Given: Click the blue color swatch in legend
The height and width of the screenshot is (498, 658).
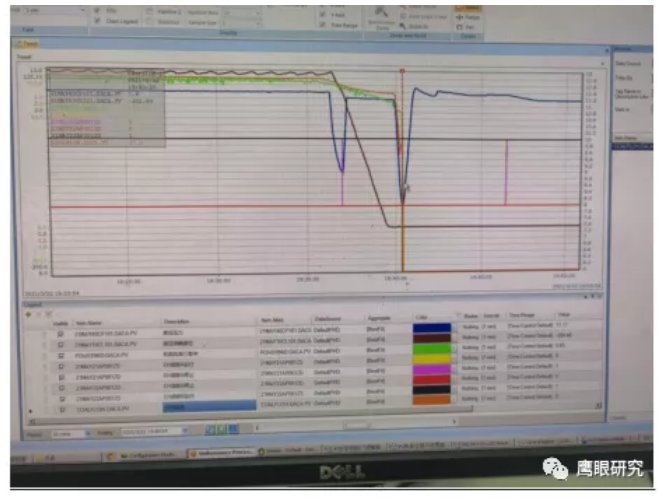Looking at the screenshot, I should tap(432, 332).
